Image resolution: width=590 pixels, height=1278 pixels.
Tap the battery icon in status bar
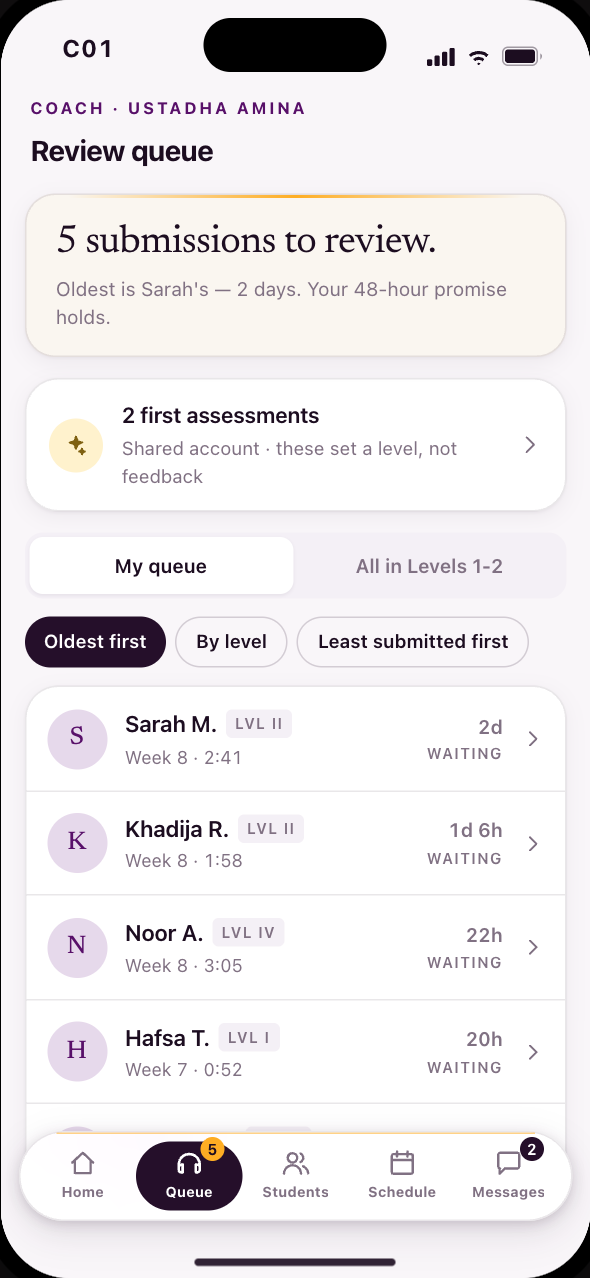[522, 57]
